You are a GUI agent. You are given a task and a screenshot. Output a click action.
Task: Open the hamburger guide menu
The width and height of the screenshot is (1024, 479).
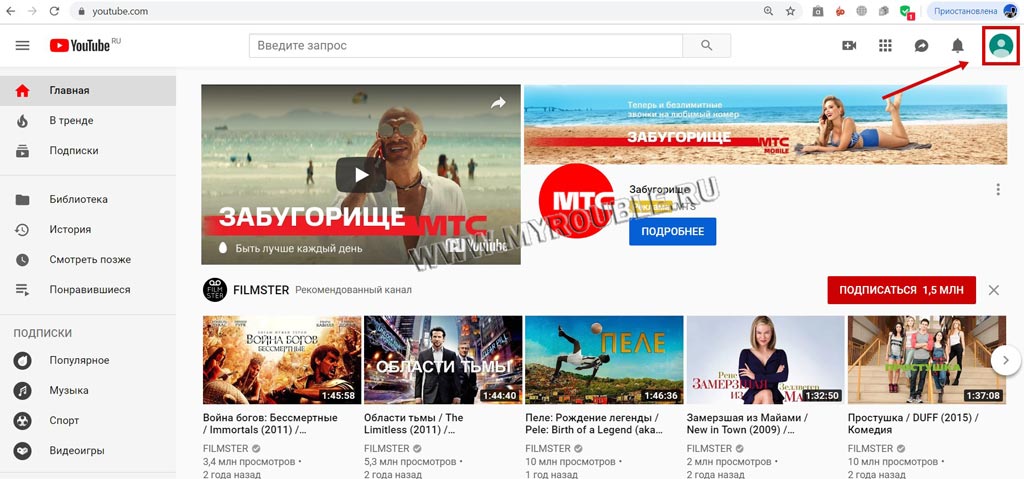pos(23,46)
